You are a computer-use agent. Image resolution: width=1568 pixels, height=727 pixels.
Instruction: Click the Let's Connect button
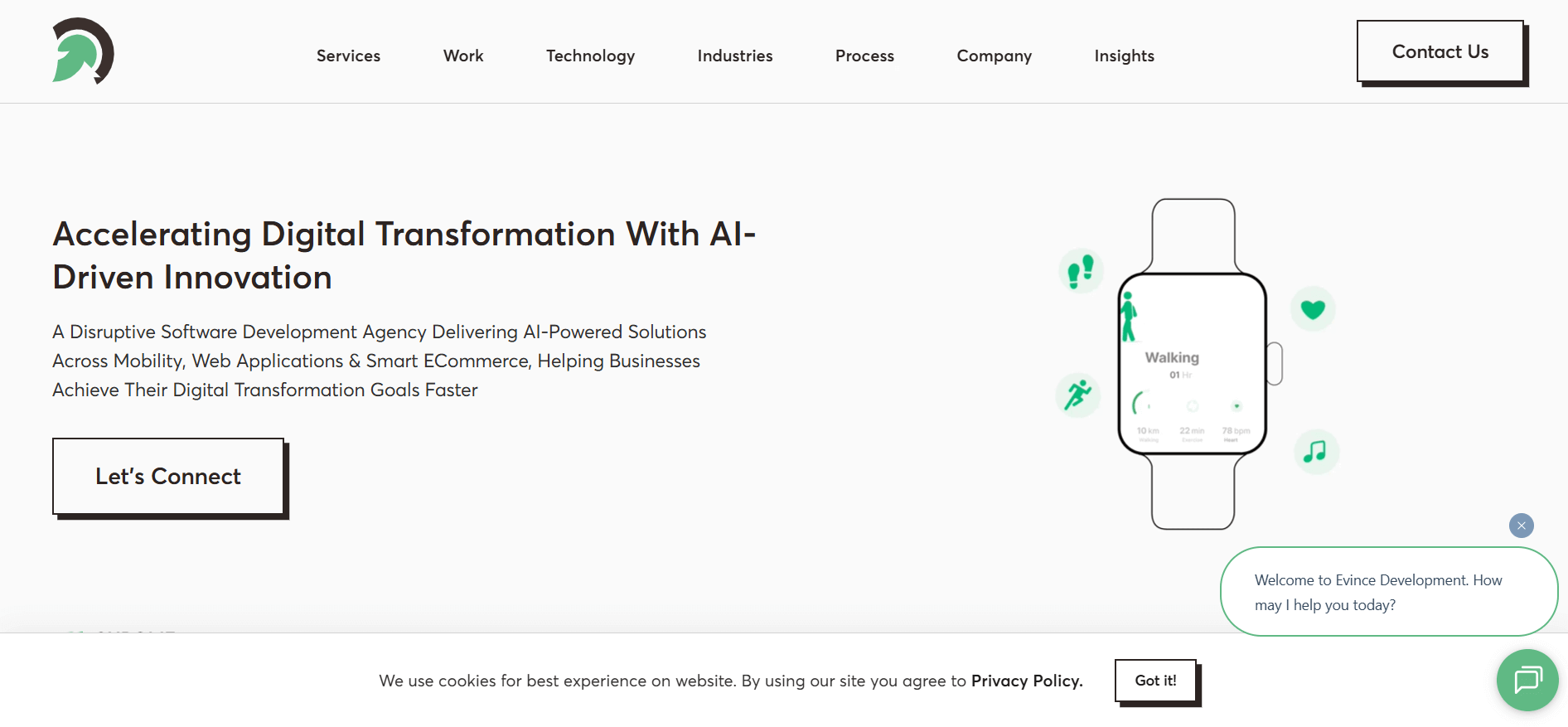point(168,477)
